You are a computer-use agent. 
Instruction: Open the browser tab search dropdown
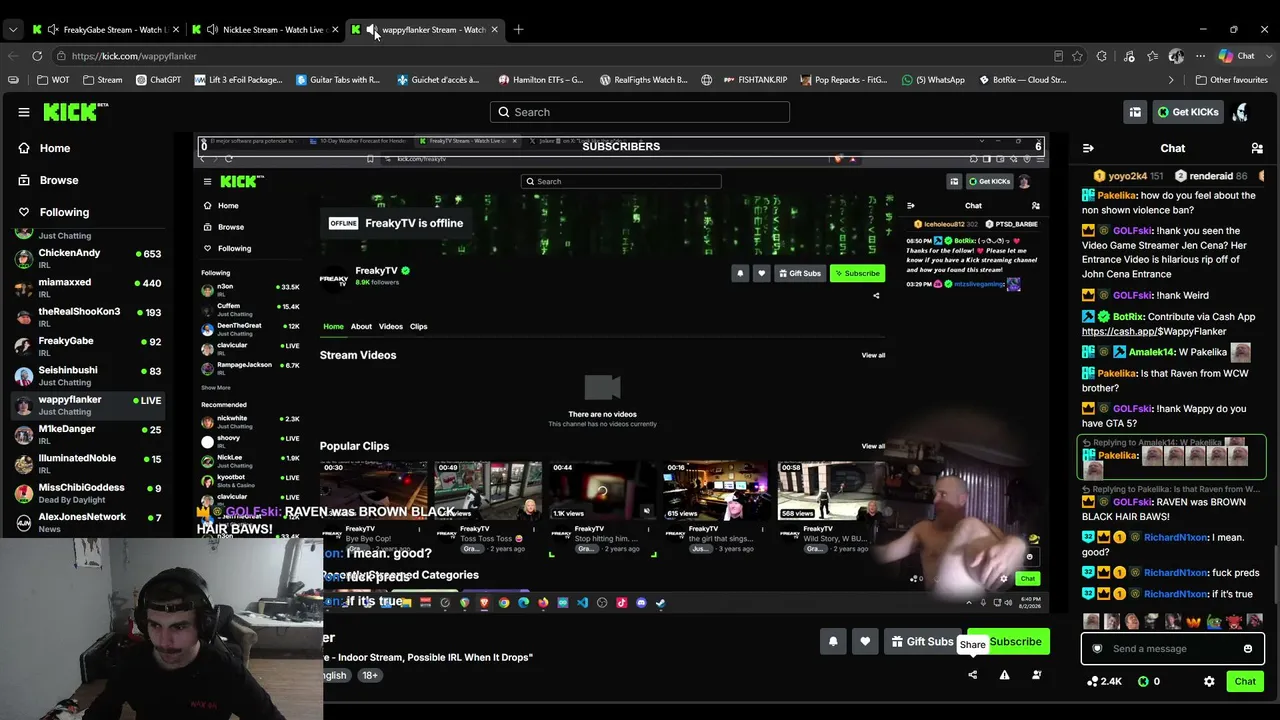[x=13, y=30]
